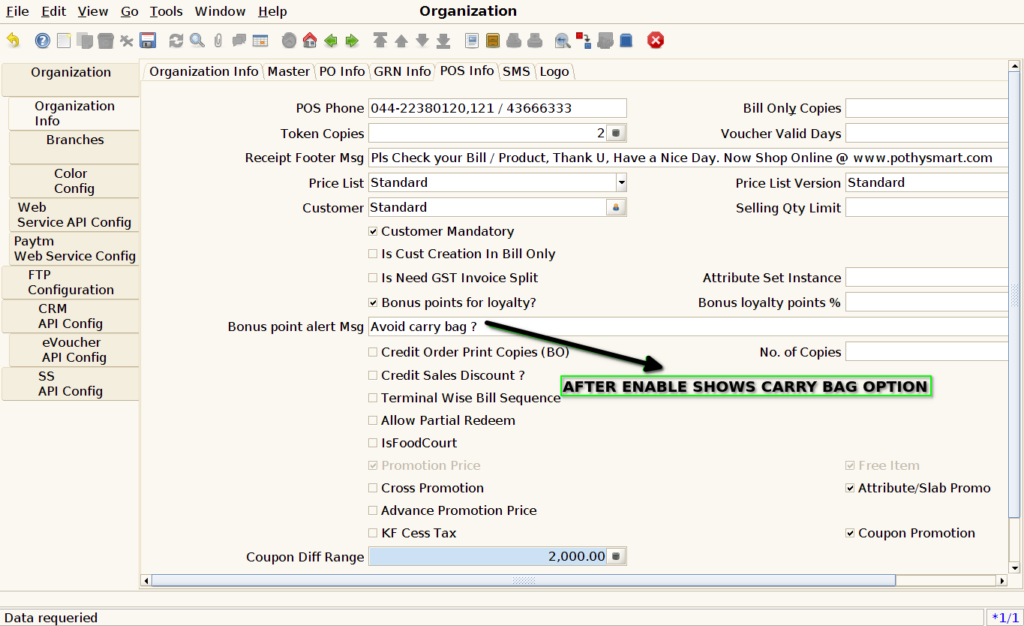The width and height of the screenshot is (1024, 626).
Task: Uncheck the Customer Mandatory checkbox
Action: (x=373, y=231)
